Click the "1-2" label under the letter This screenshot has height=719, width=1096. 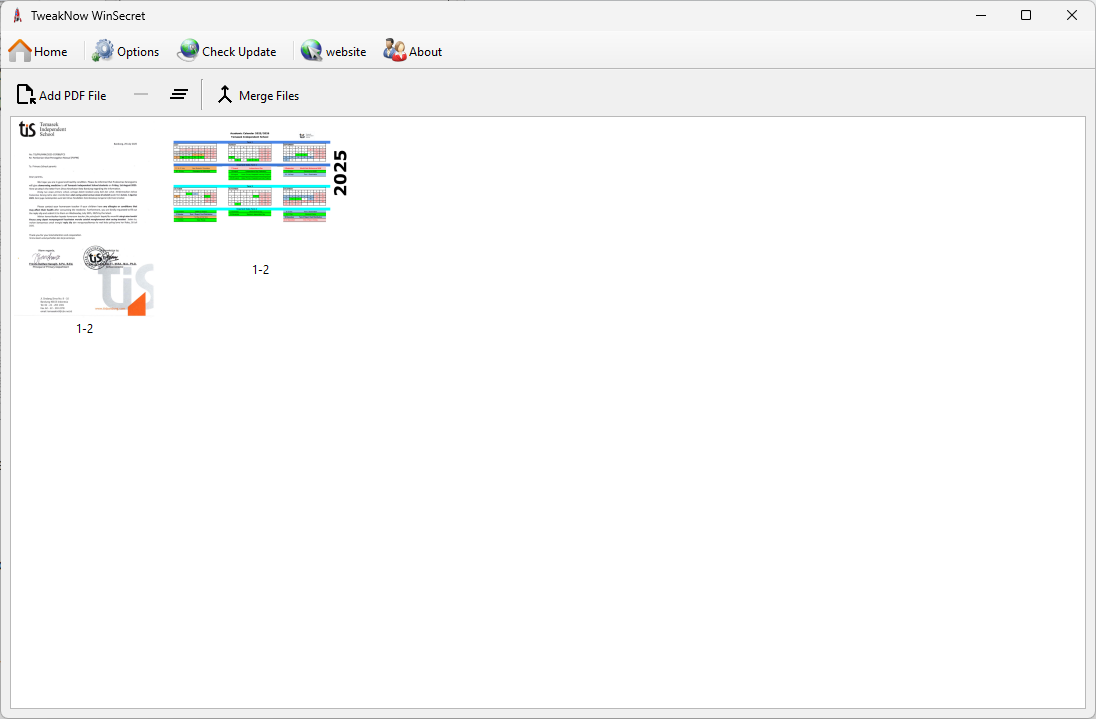(x=85, y=328)
